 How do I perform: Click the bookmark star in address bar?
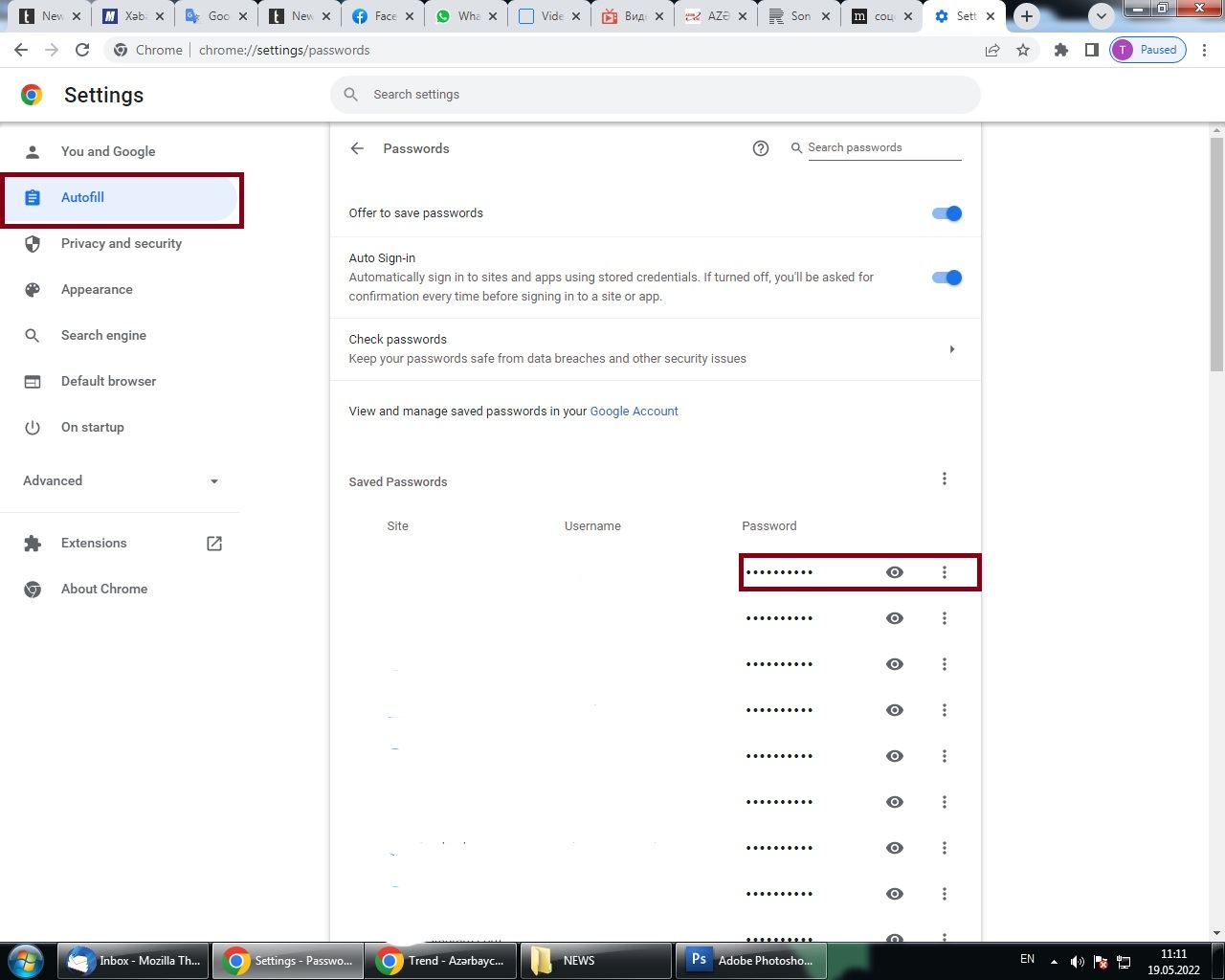[1023, 50]
